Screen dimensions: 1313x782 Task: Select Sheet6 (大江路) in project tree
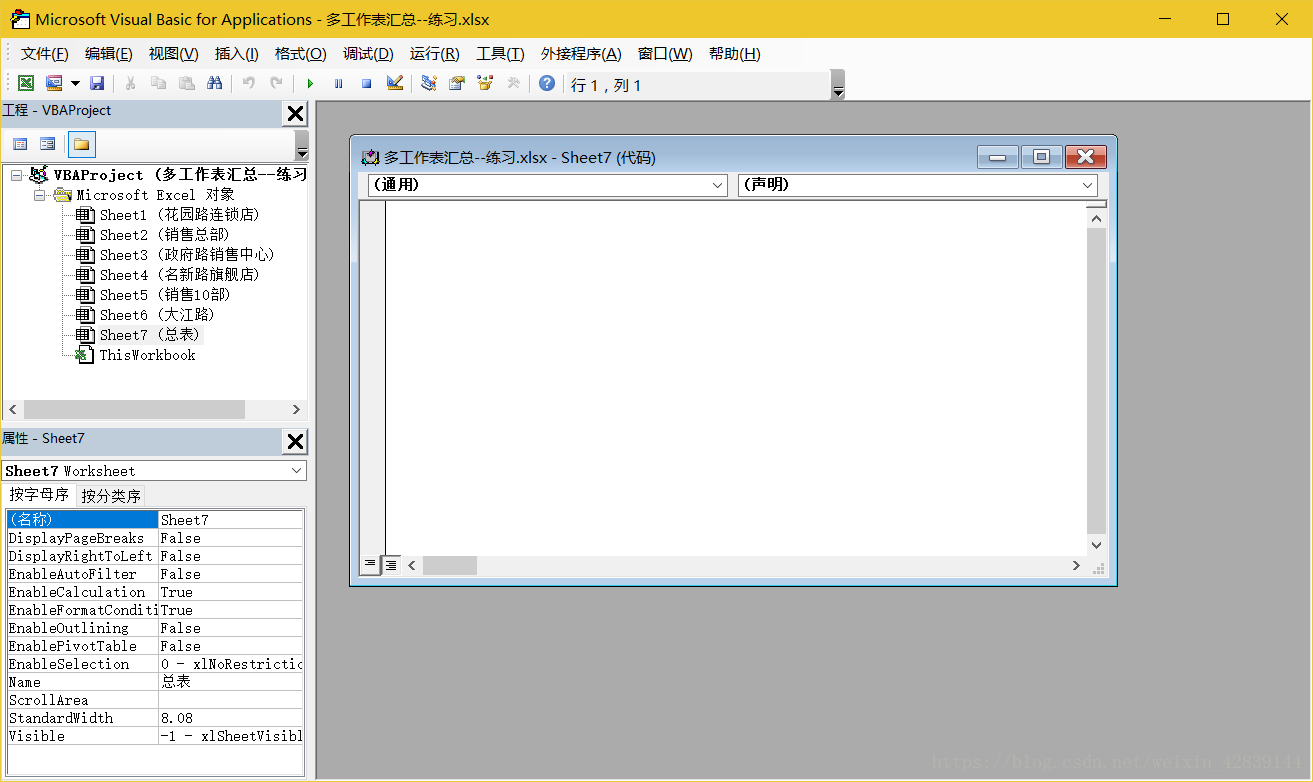157,315
